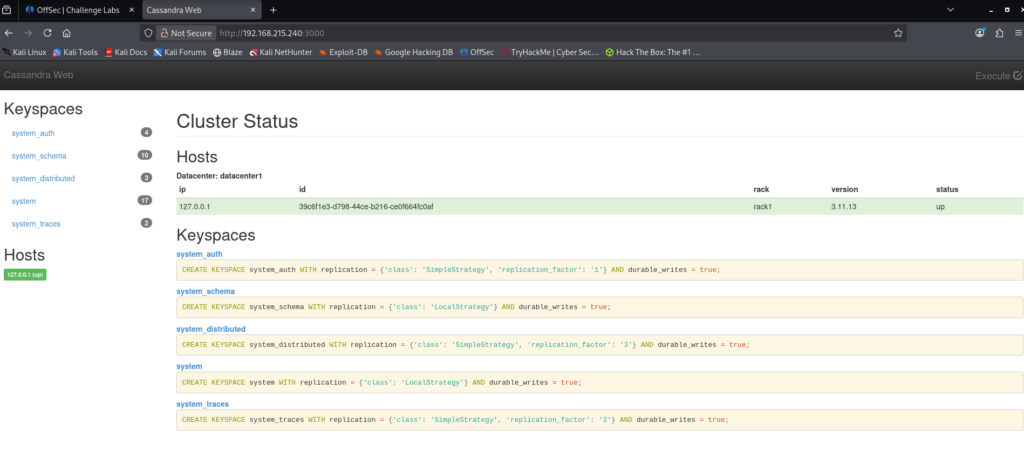Click the URL address field
Screen dimensions: 1024x458
click(x=500, y=32)
